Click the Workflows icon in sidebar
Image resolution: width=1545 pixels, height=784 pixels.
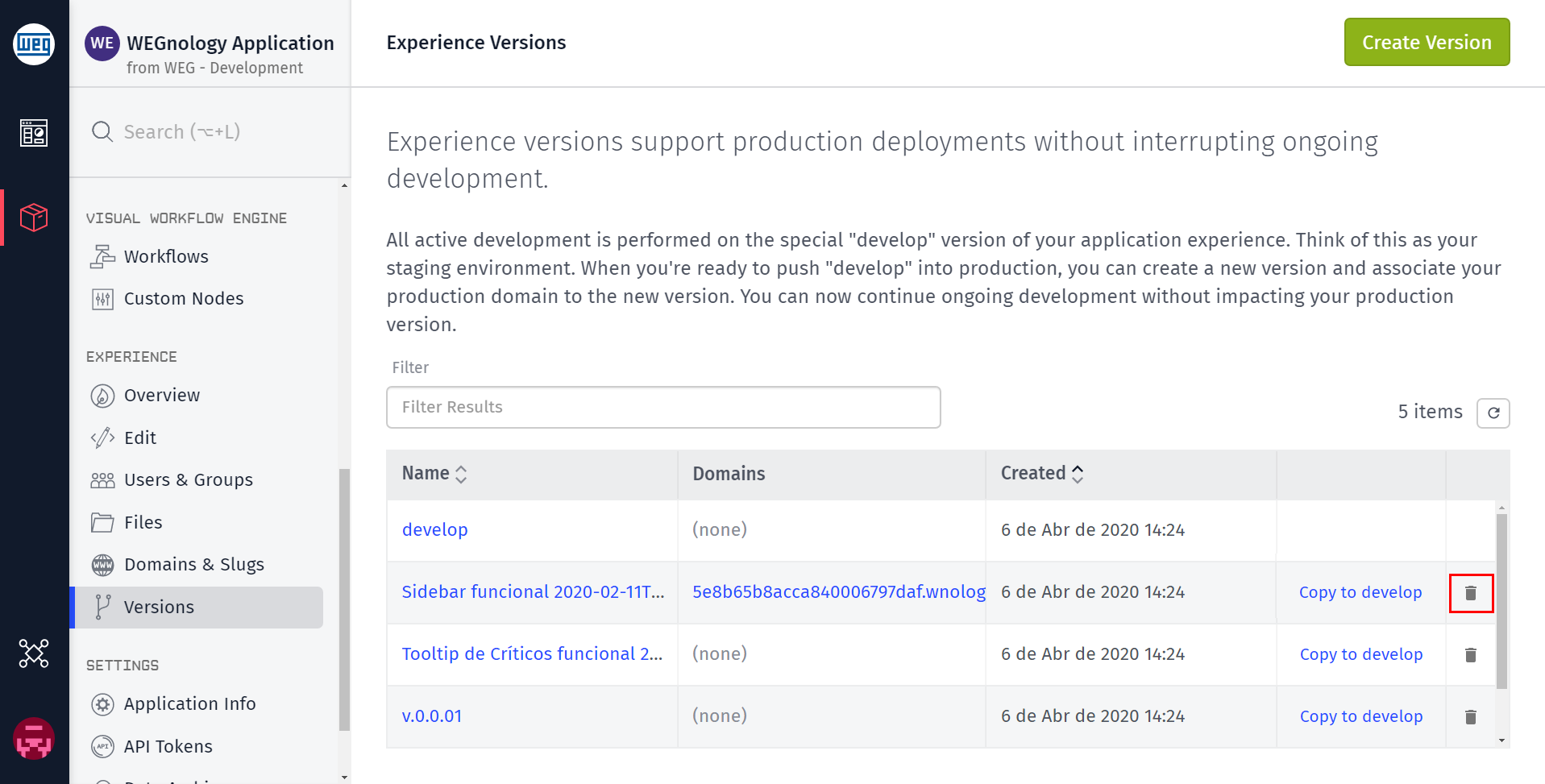pos(102,256)
